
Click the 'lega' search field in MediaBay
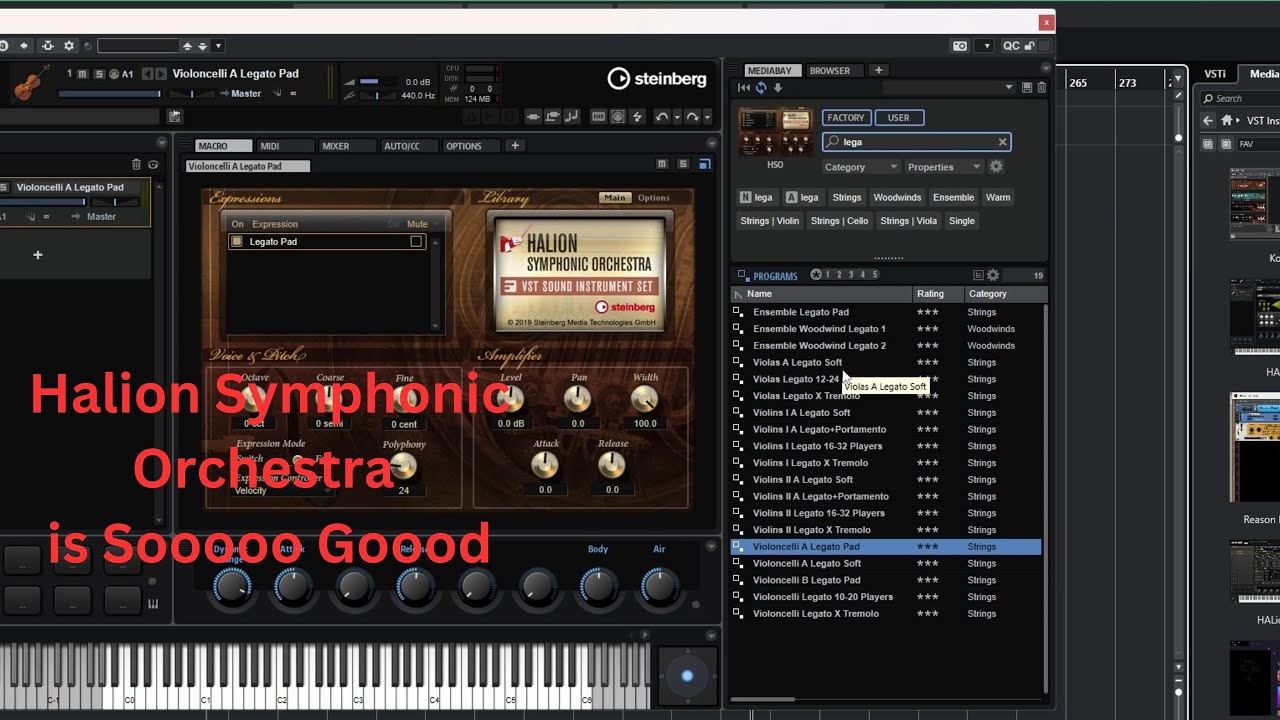(x=916, y=142)
